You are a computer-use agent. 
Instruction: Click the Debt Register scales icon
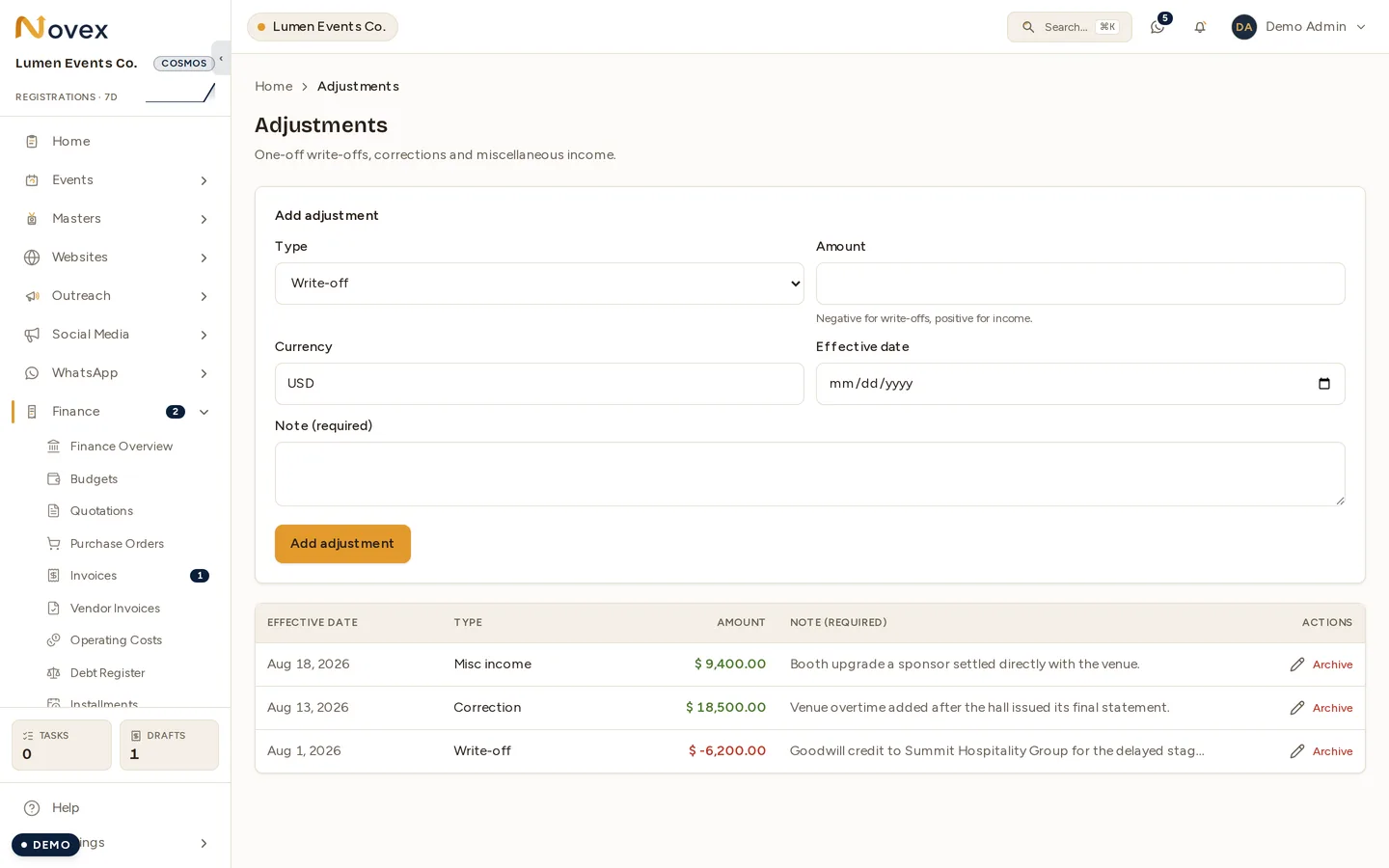click(x=54, y=673)
